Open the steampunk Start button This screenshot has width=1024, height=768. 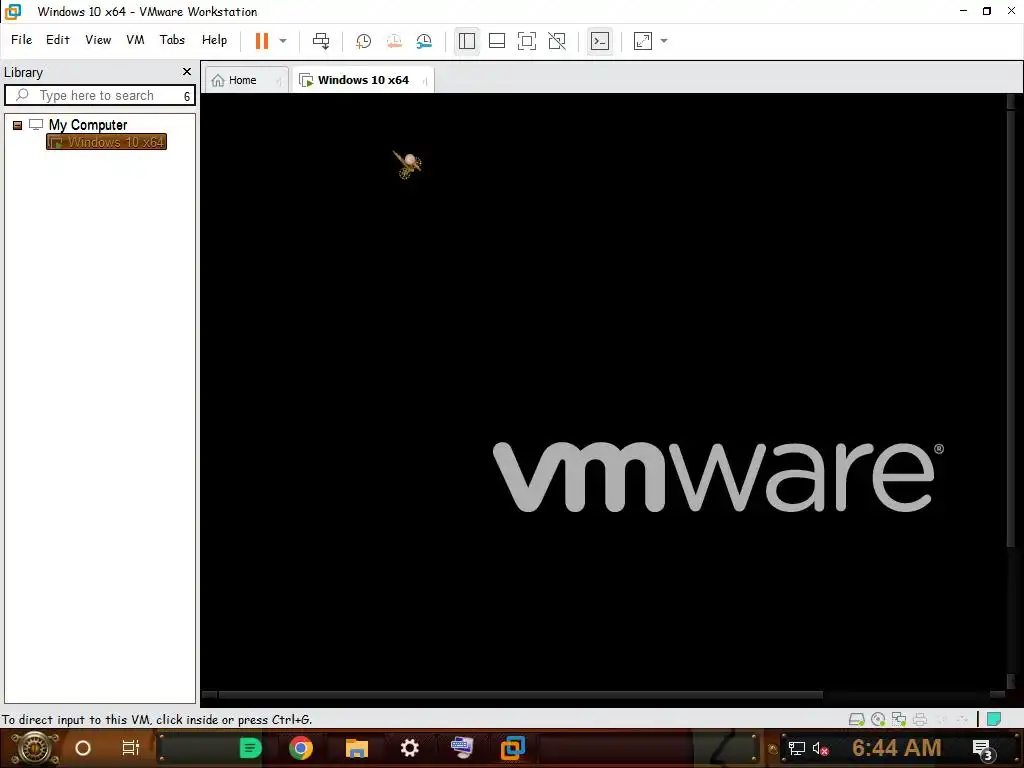pos(33,748)
